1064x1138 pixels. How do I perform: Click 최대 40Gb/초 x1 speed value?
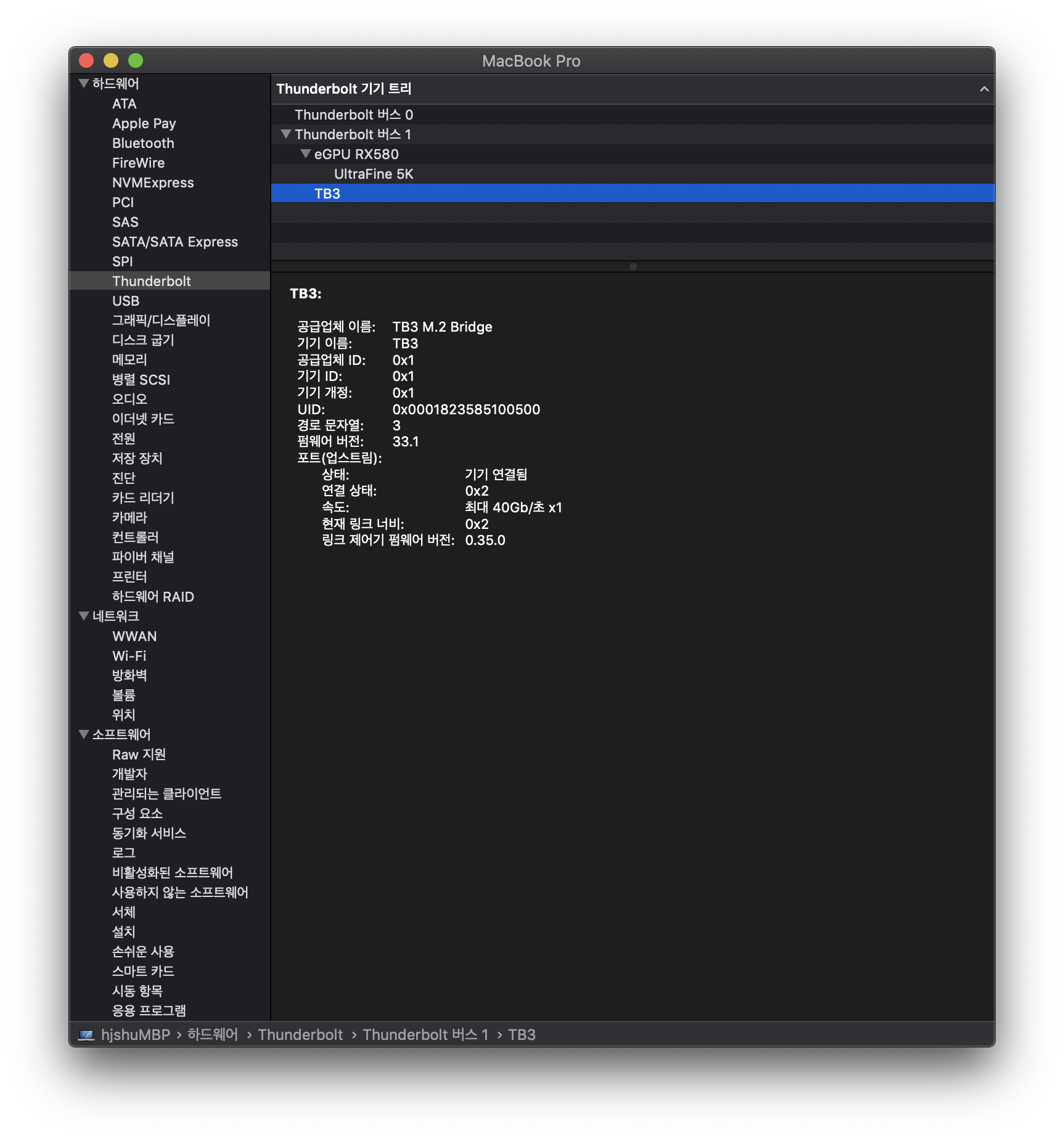[x=514, y=507]
